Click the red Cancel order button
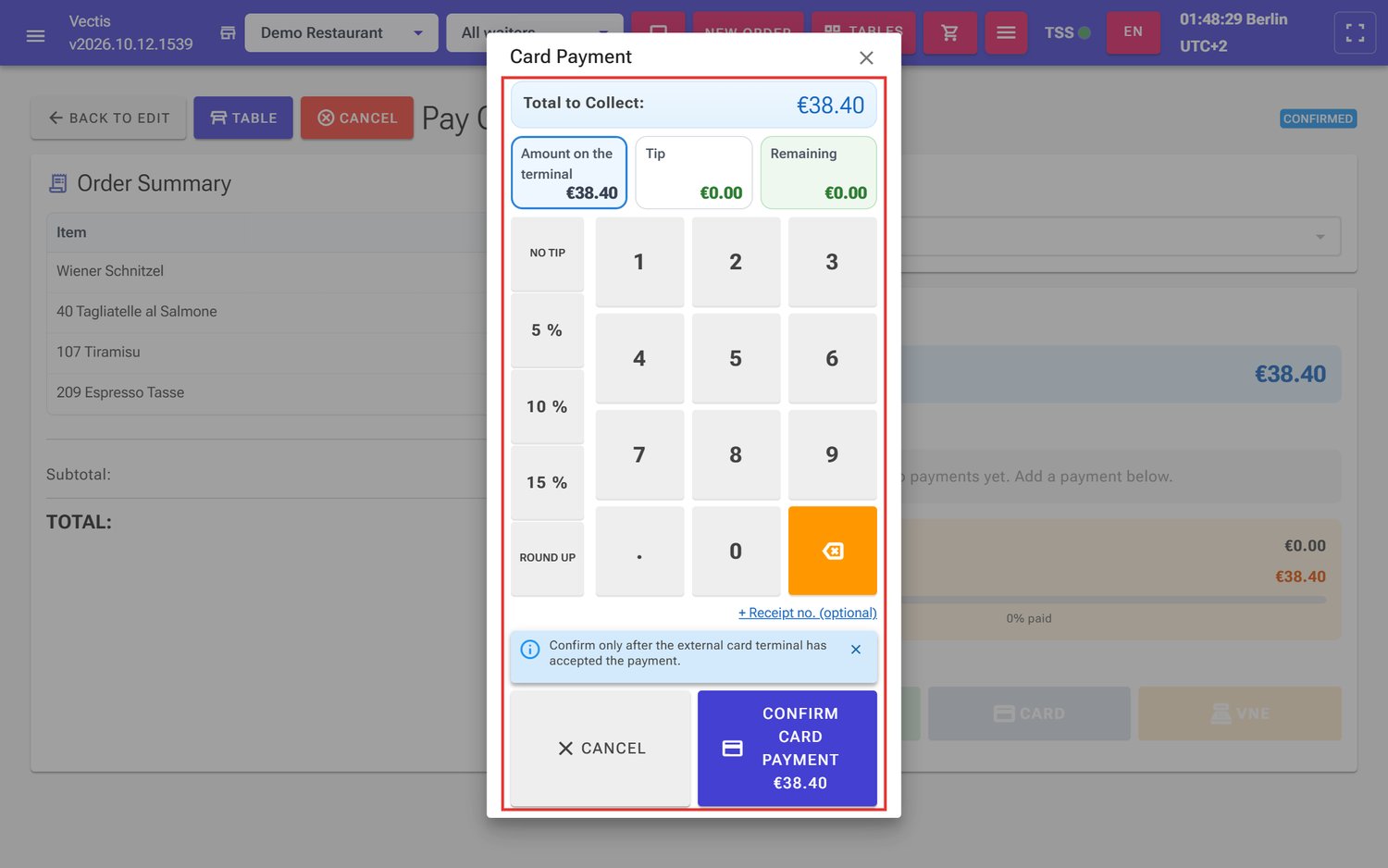This screenshot has height=868, width=1388. [357, 118]
